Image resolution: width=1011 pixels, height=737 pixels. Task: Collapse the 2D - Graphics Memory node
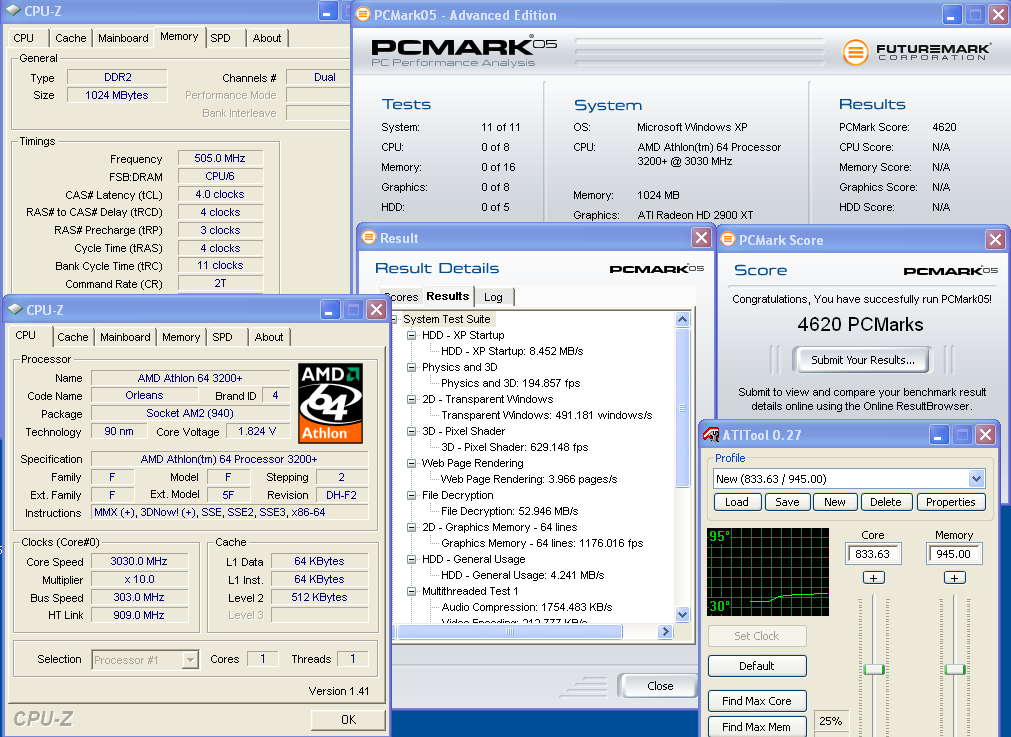[411, 527]
